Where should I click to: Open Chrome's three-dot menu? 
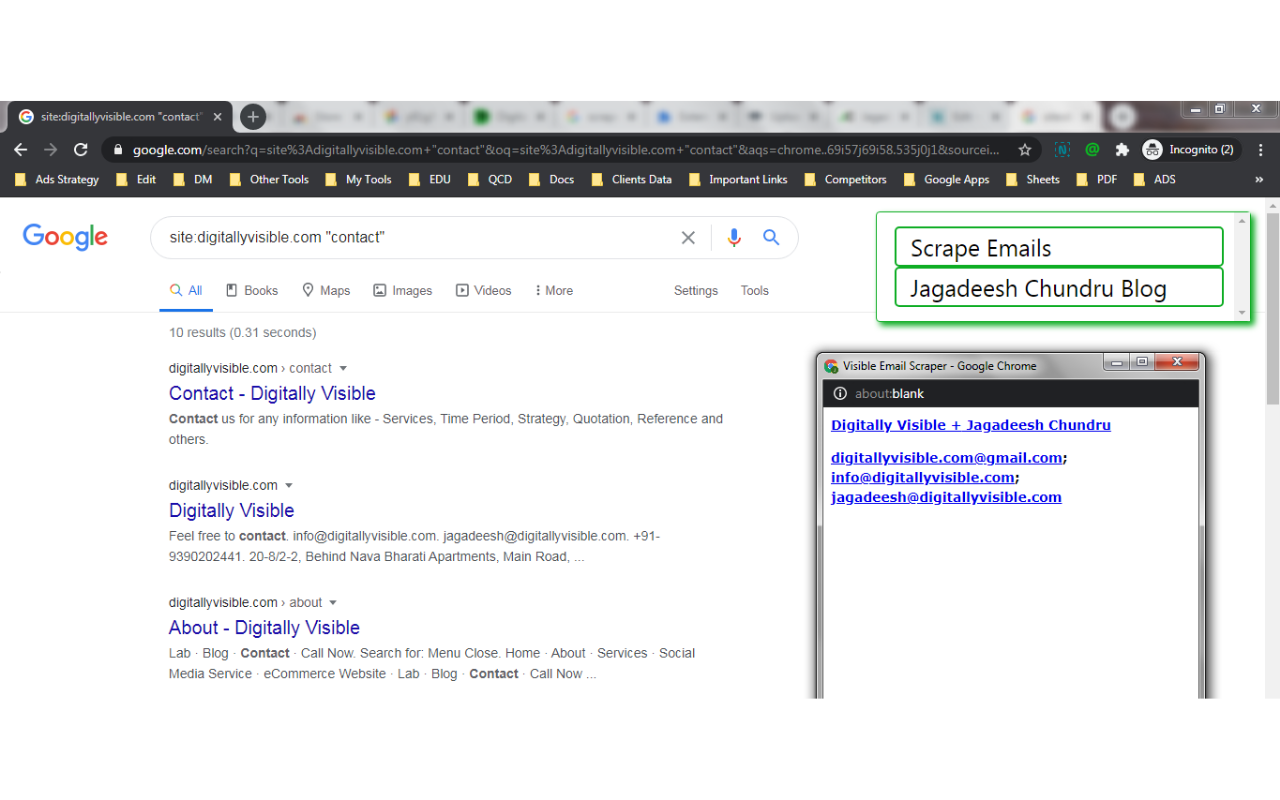pyautogui.click(x=1260, y=149)
